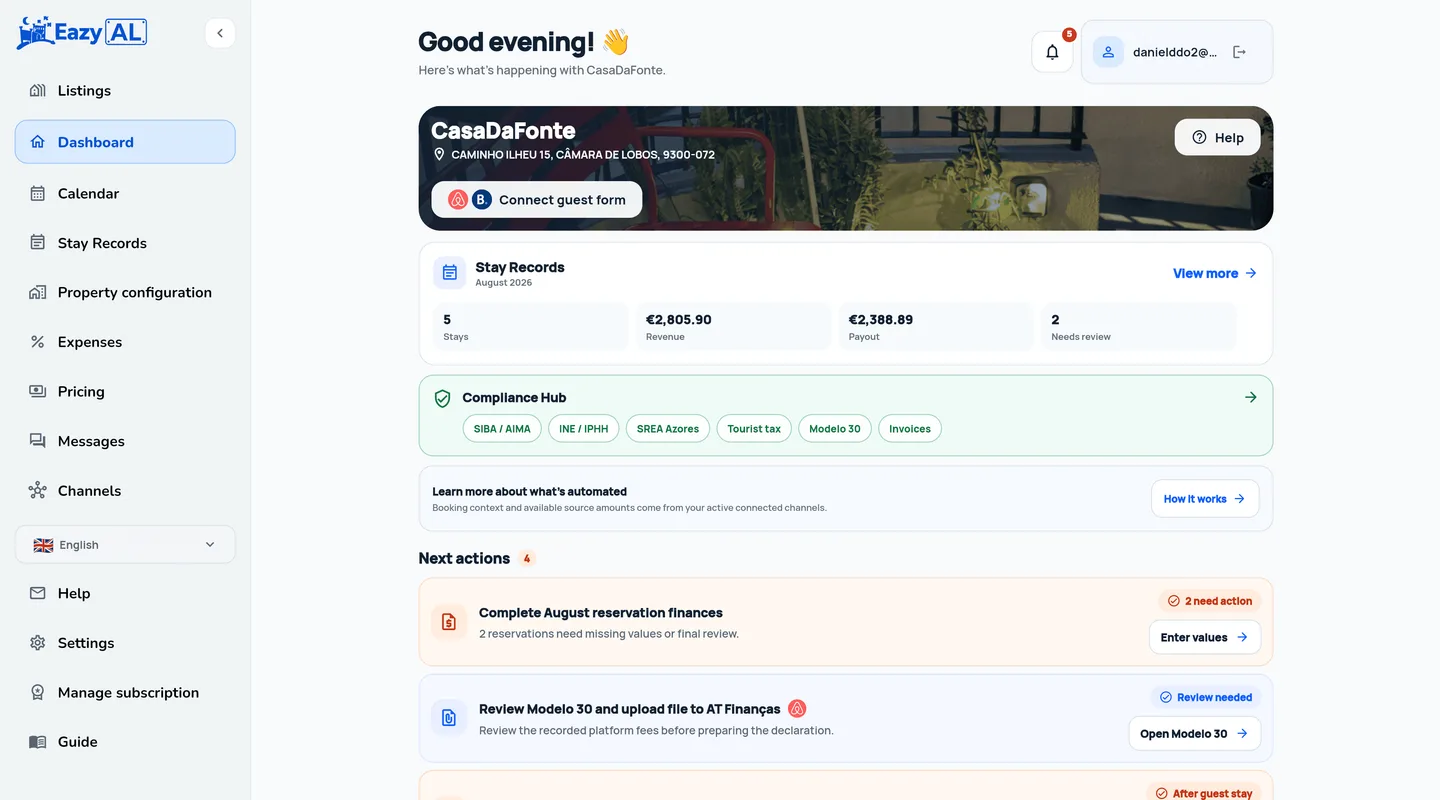Screen dimensions: 1440x800
Task: Click the Enter values button
Action: 1204,637
